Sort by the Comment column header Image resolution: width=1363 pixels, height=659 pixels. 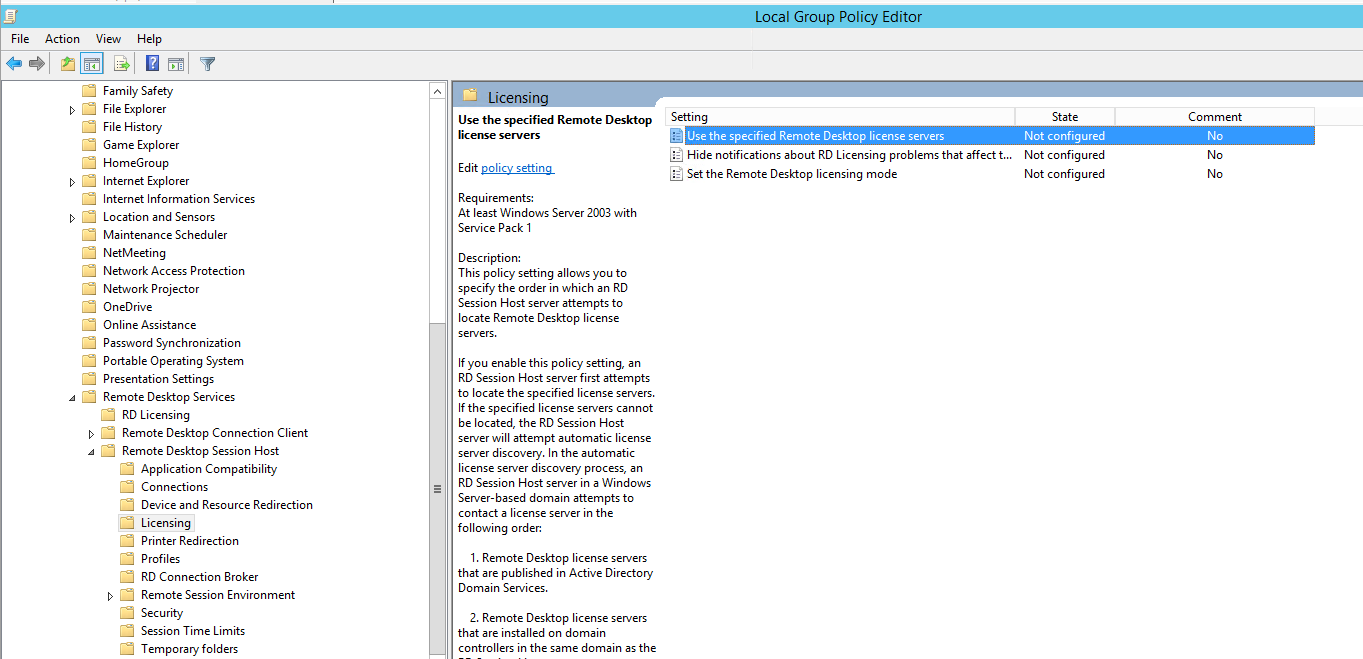point(1215,117)
